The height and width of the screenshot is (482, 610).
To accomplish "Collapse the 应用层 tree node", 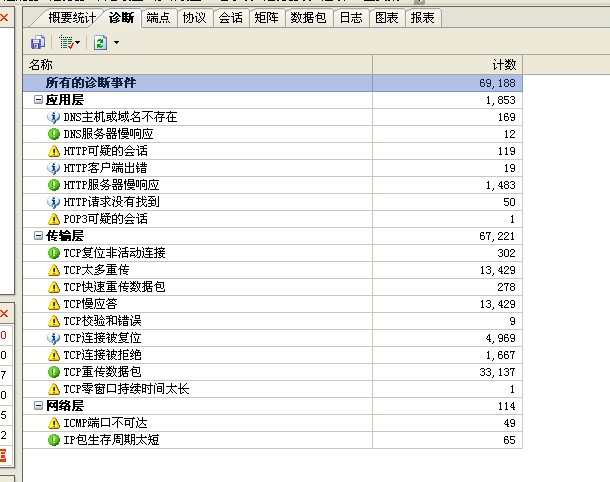I will pos(38,100).
